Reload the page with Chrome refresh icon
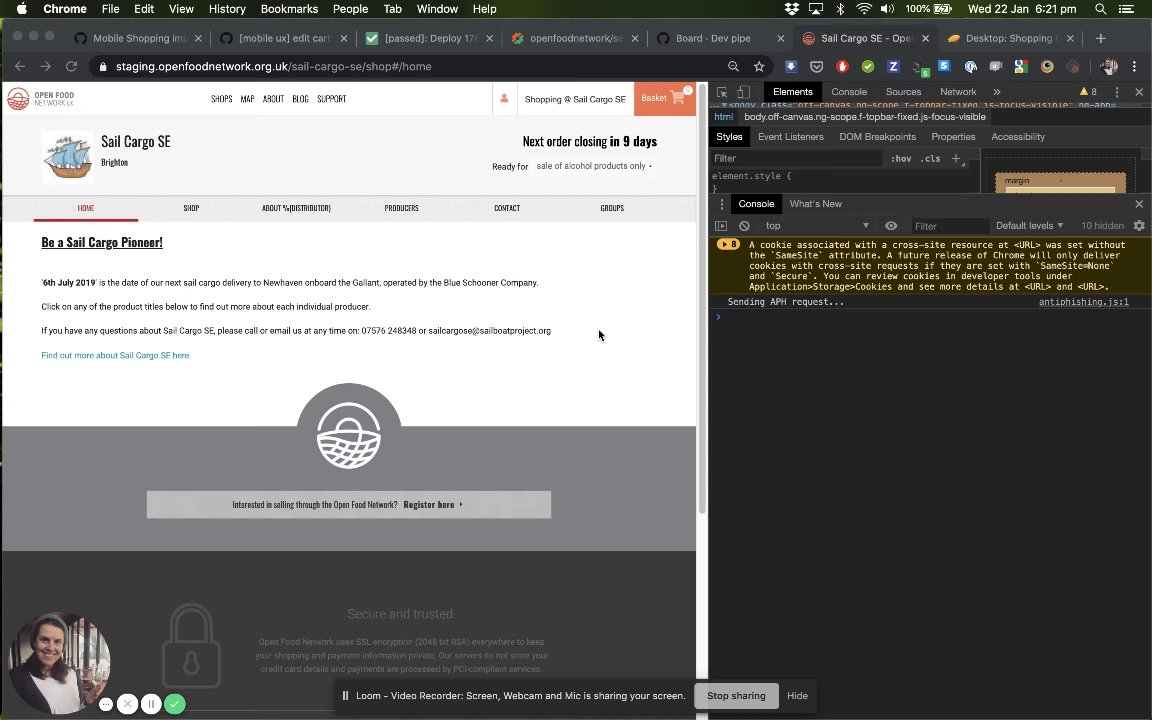Screen dimensions: 1152x720 tap(71, 66)
